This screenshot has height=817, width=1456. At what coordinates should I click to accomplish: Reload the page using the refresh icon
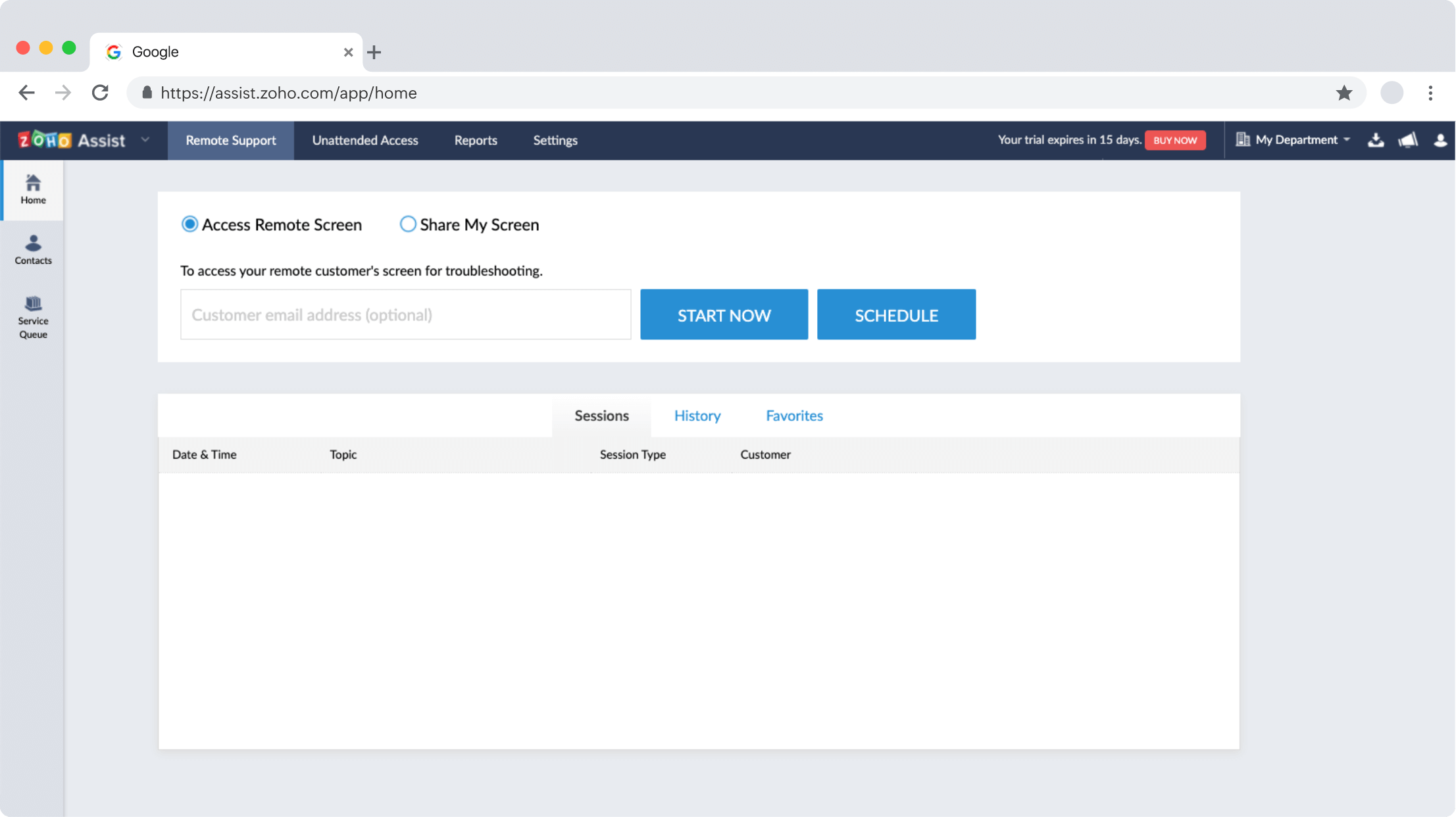click(100, 93)
